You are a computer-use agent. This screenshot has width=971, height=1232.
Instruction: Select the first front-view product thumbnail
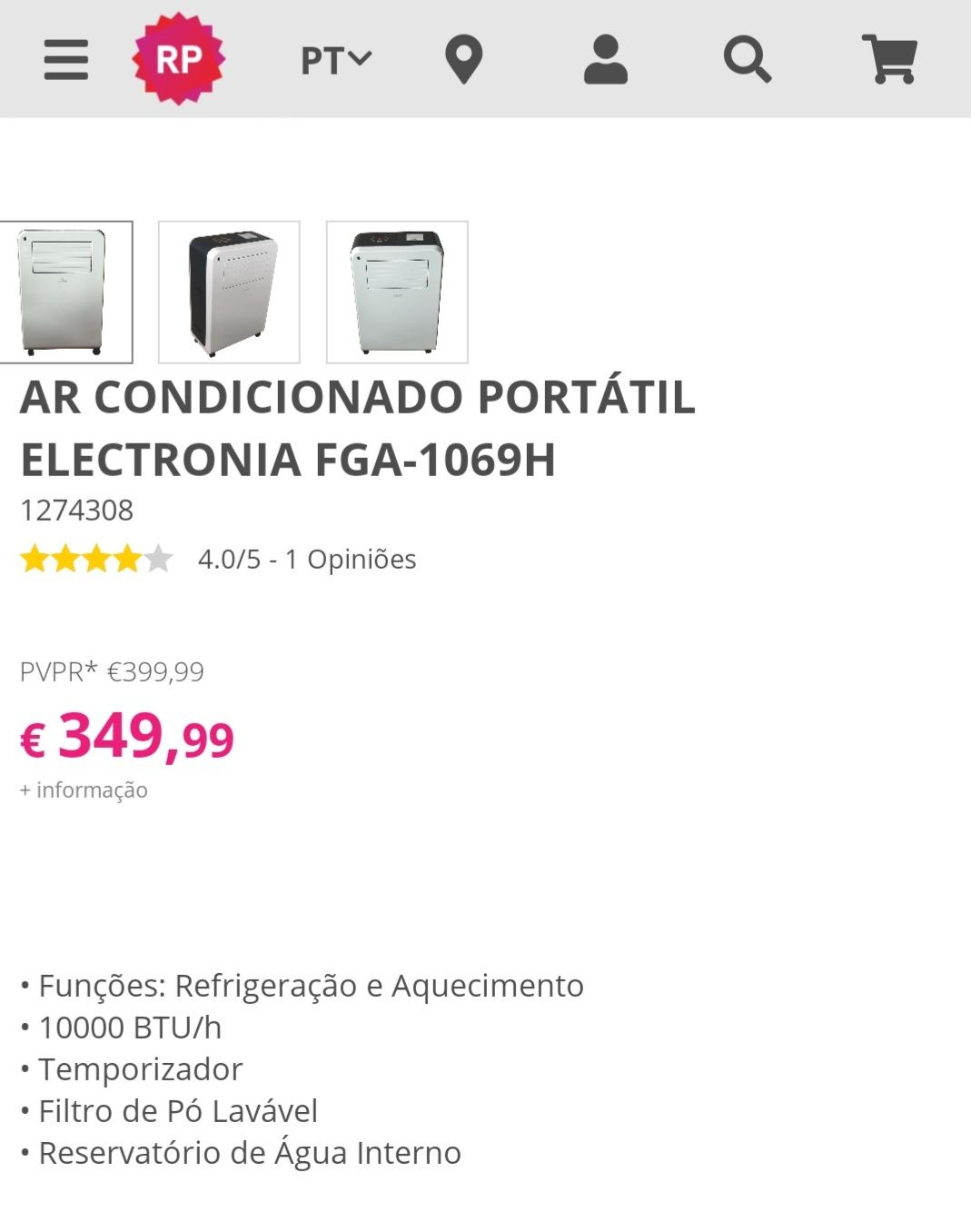[x=64, y=292]
